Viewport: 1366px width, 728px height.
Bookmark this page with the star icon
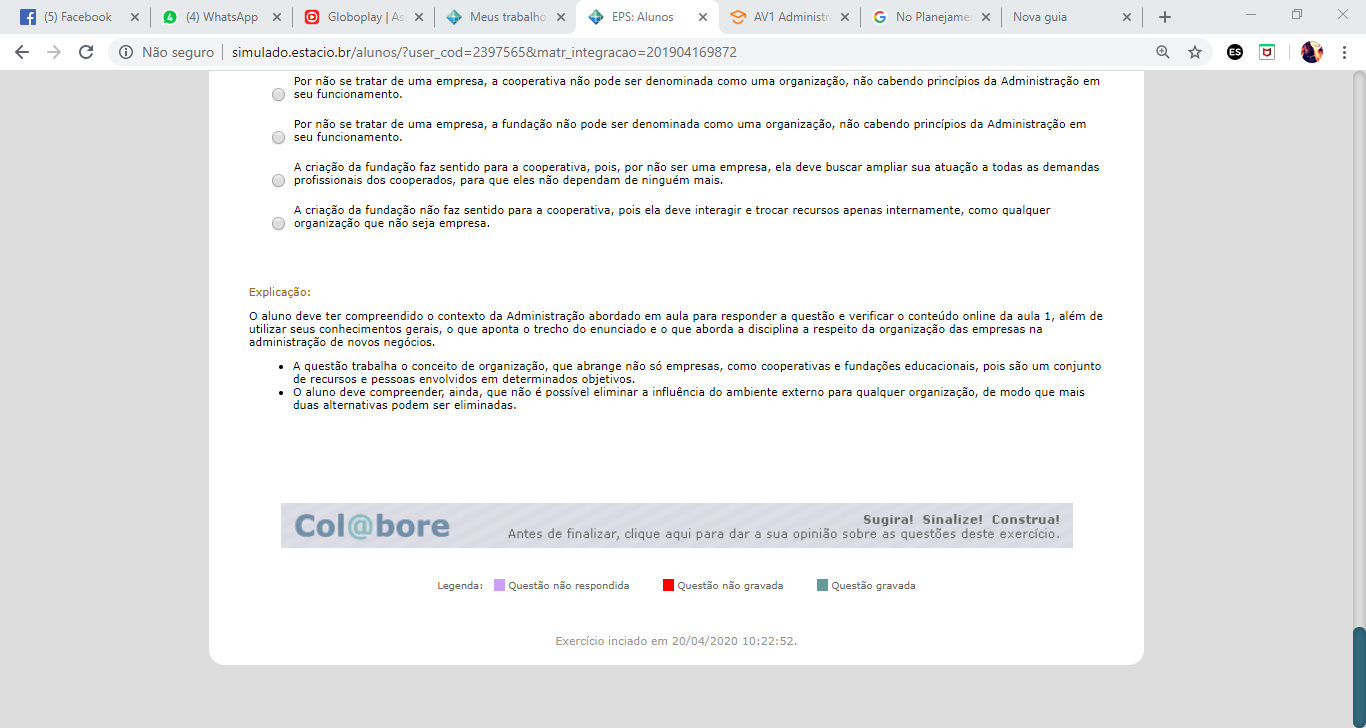1194,52
